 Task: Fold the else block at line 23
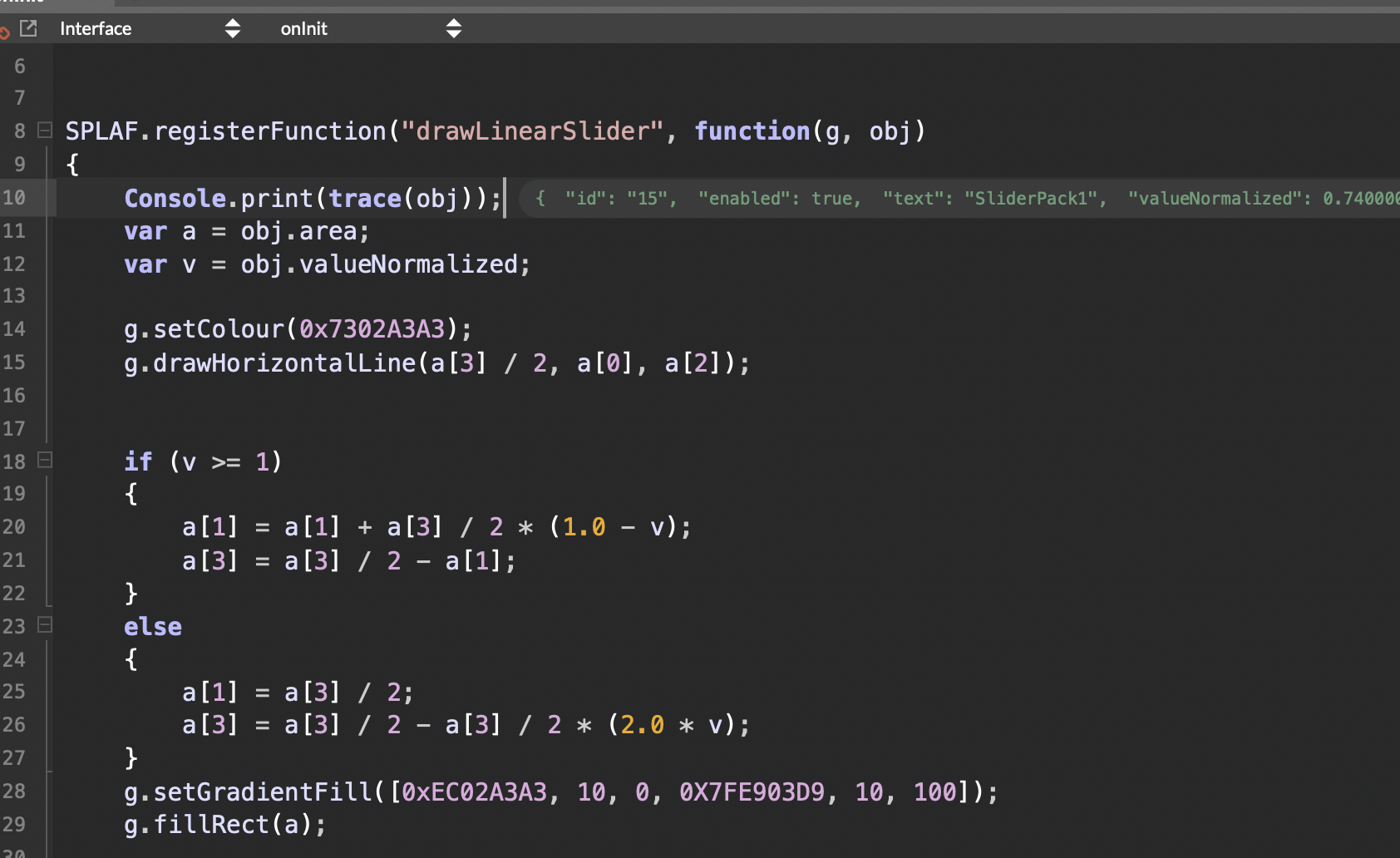[45, 624]
